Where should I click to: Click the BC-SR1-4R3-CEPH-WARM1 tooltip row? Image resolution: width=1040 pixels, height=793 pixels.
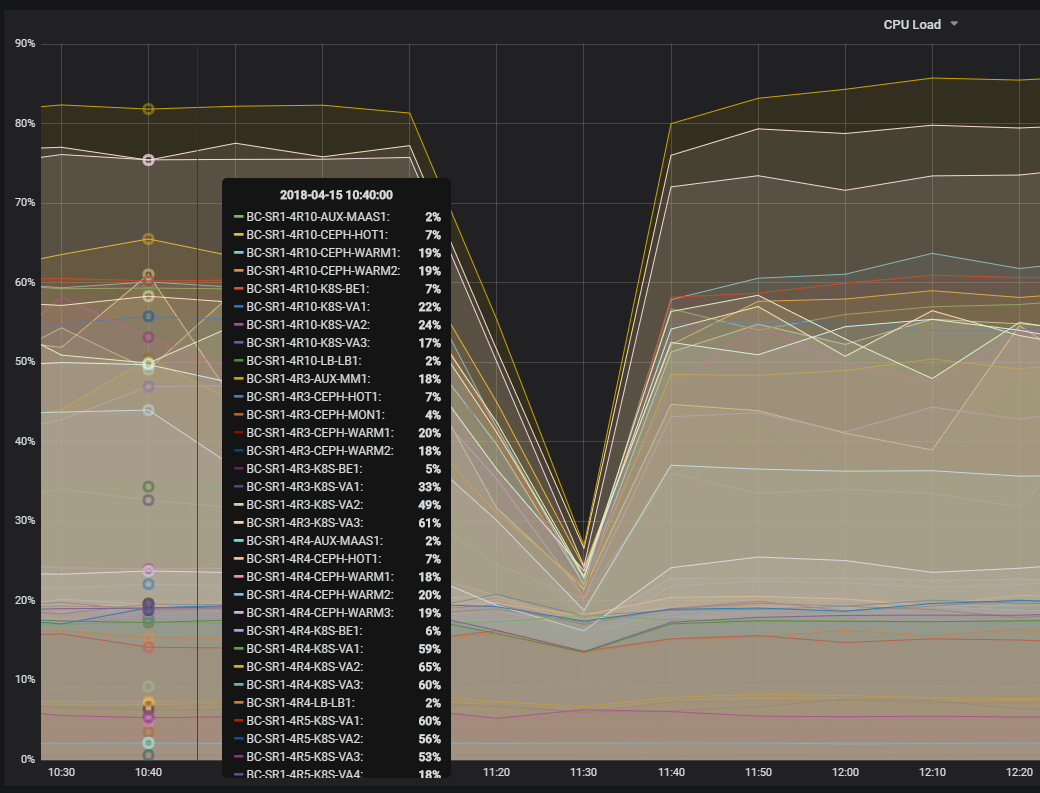(337, 432)
